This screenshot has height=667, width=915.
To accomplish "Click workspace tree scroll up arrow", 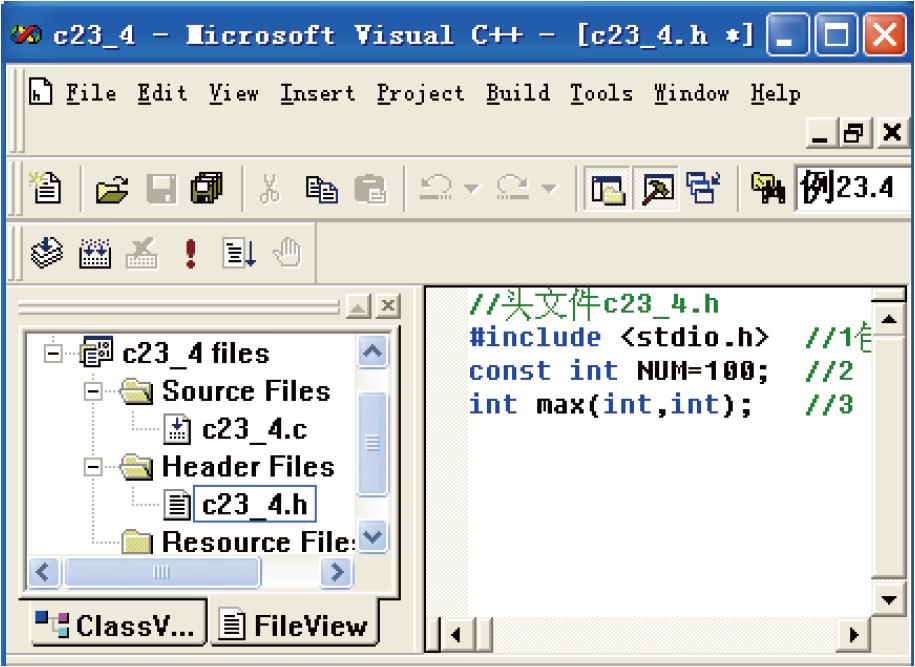I will click(x=372, y=351).
